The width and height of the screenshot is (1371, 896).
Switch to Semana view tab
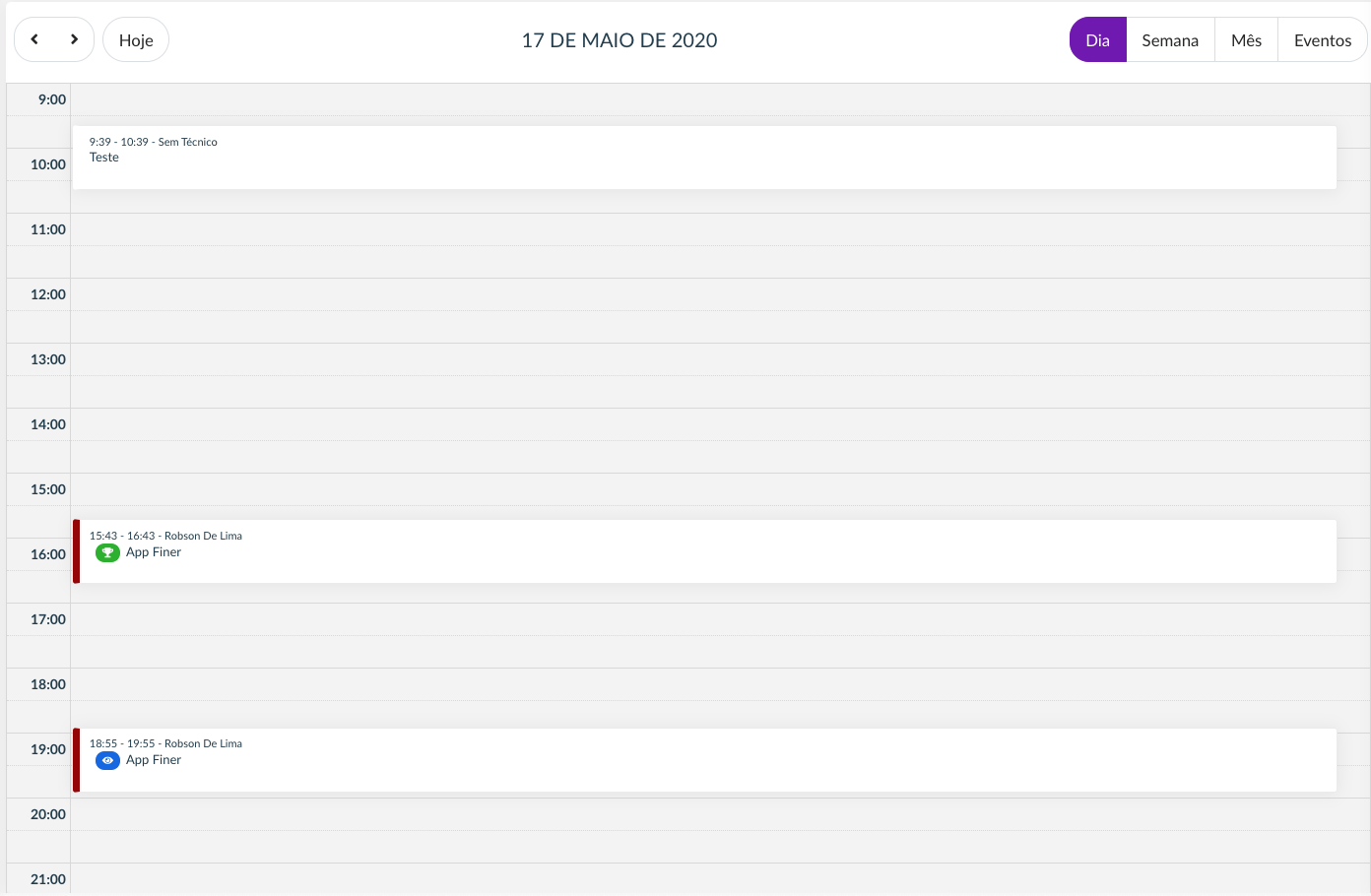tap(1170, 40)
